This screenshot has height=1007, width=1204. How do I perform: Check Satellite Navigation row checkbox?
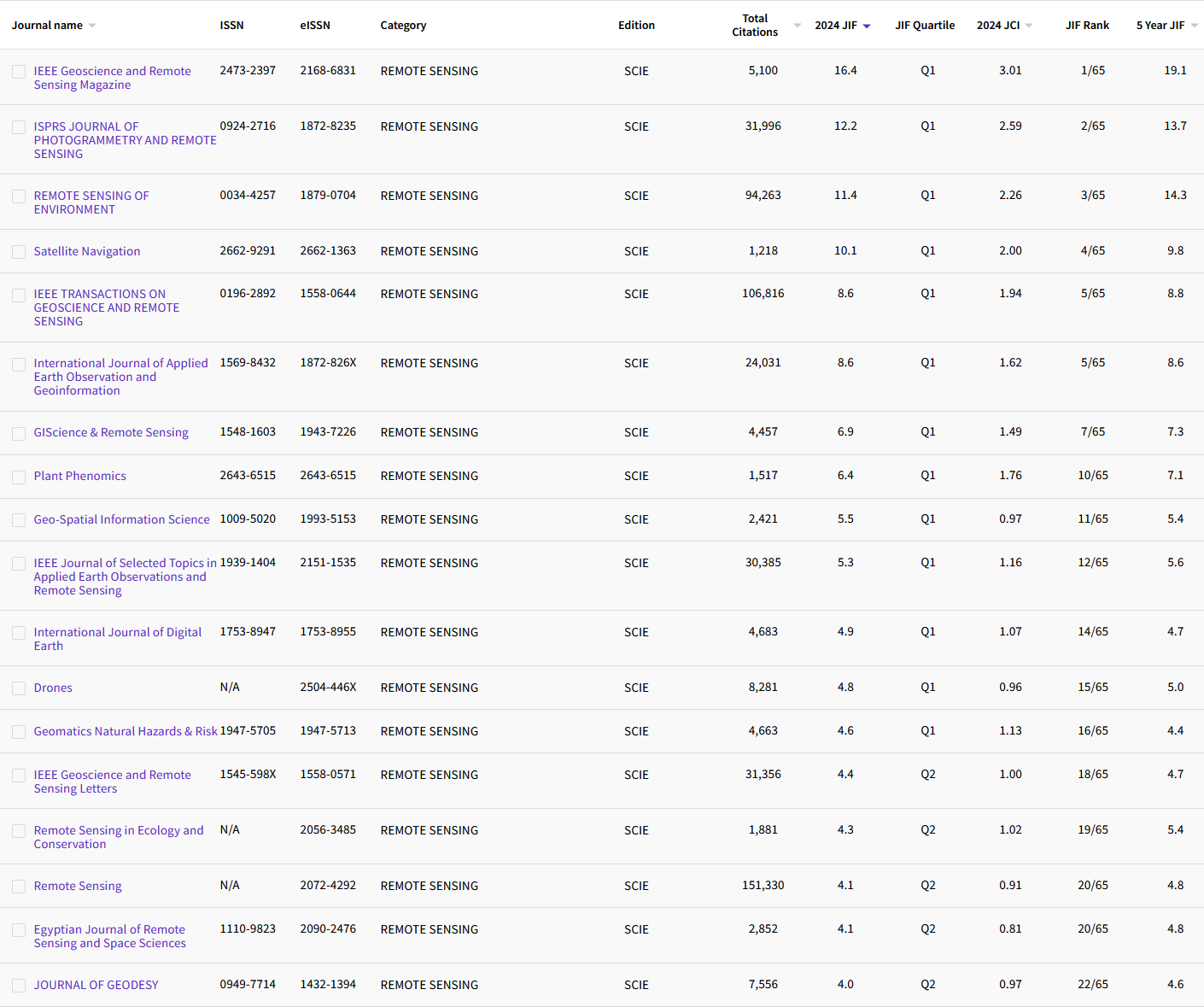coord(19,252)
